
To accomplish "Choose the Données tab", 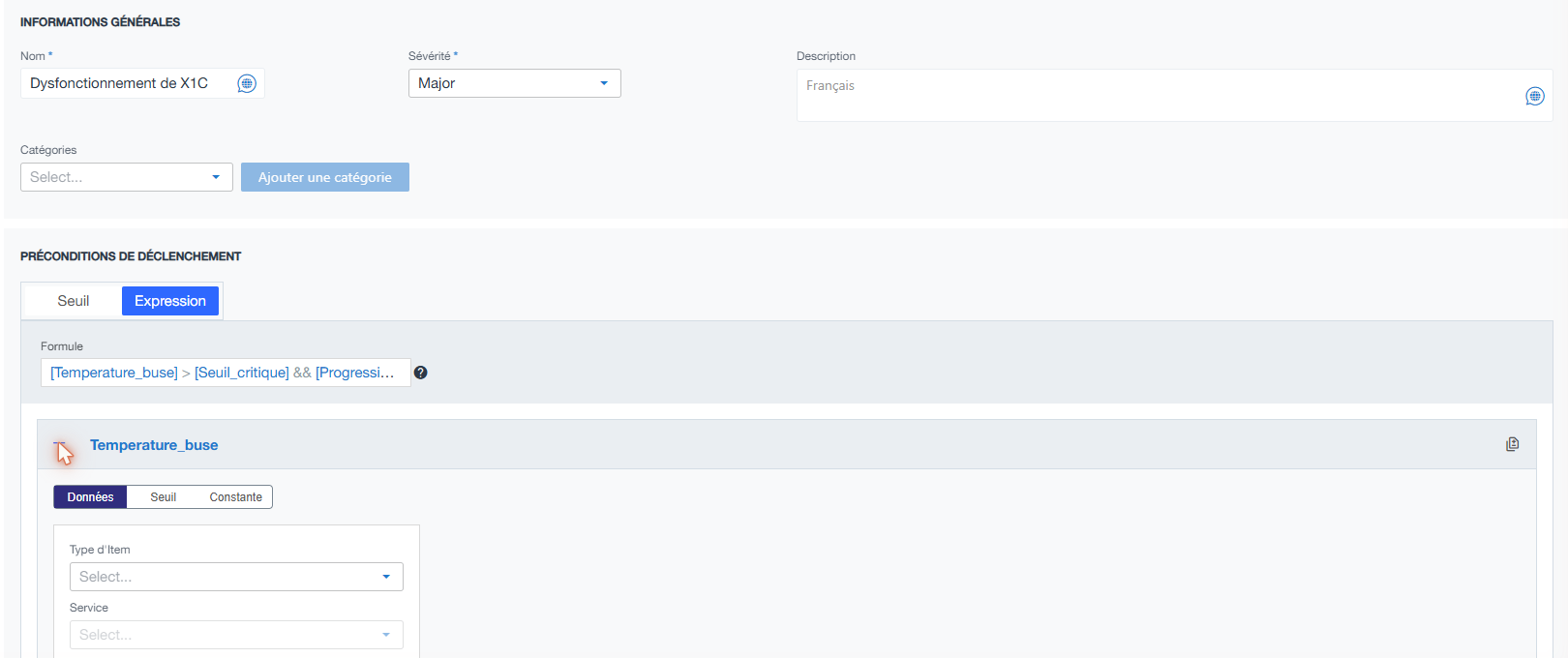I will tap(90, 497).
